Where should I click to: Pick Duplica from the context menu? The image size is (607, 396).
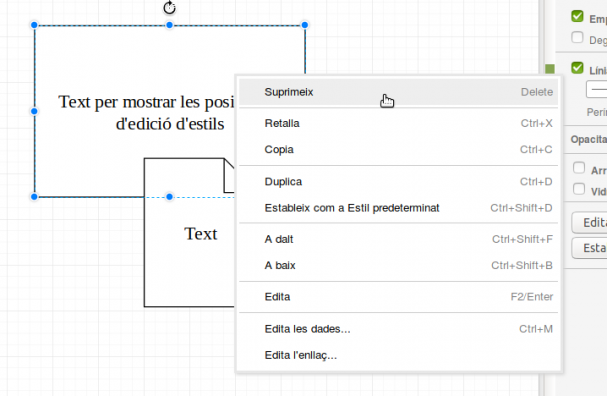point(398,182)
